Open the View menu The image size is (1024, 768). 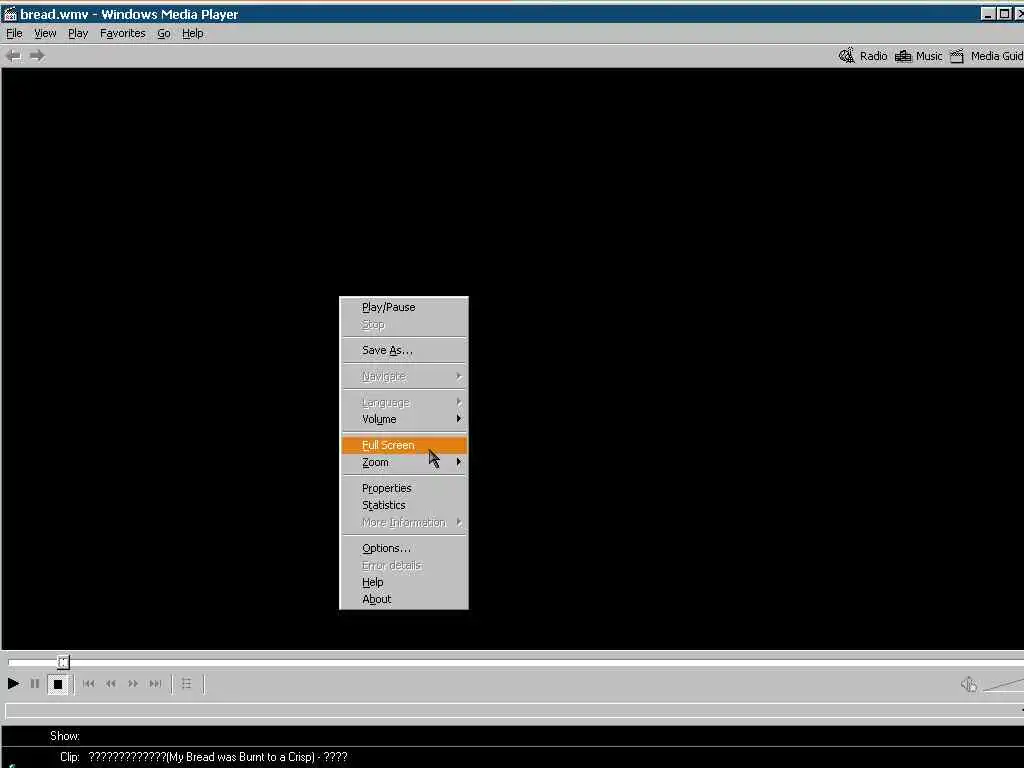point(45,33)
